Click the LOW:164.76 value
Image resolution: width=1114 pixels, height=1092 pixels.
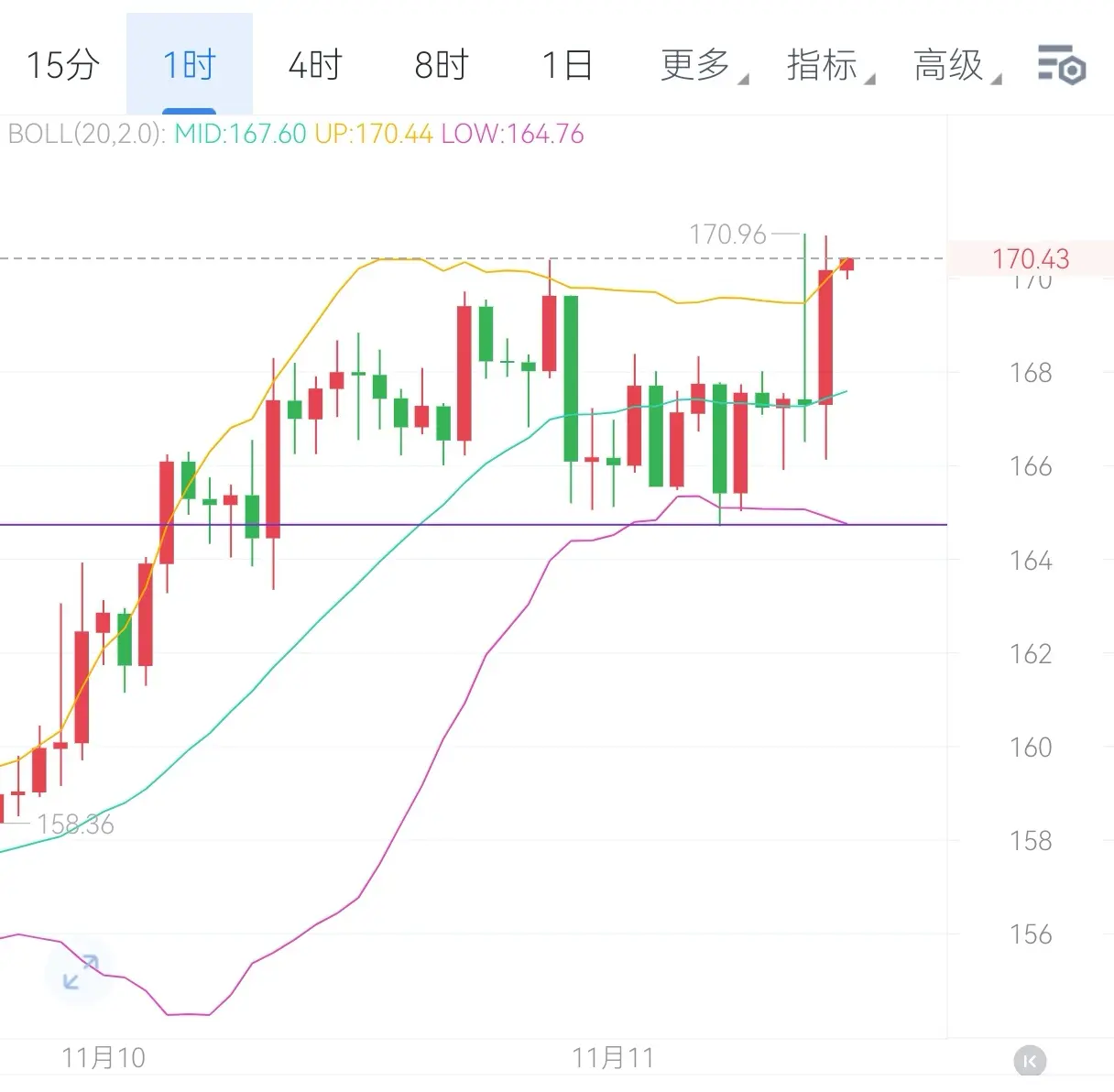click(x=512, y=134)
